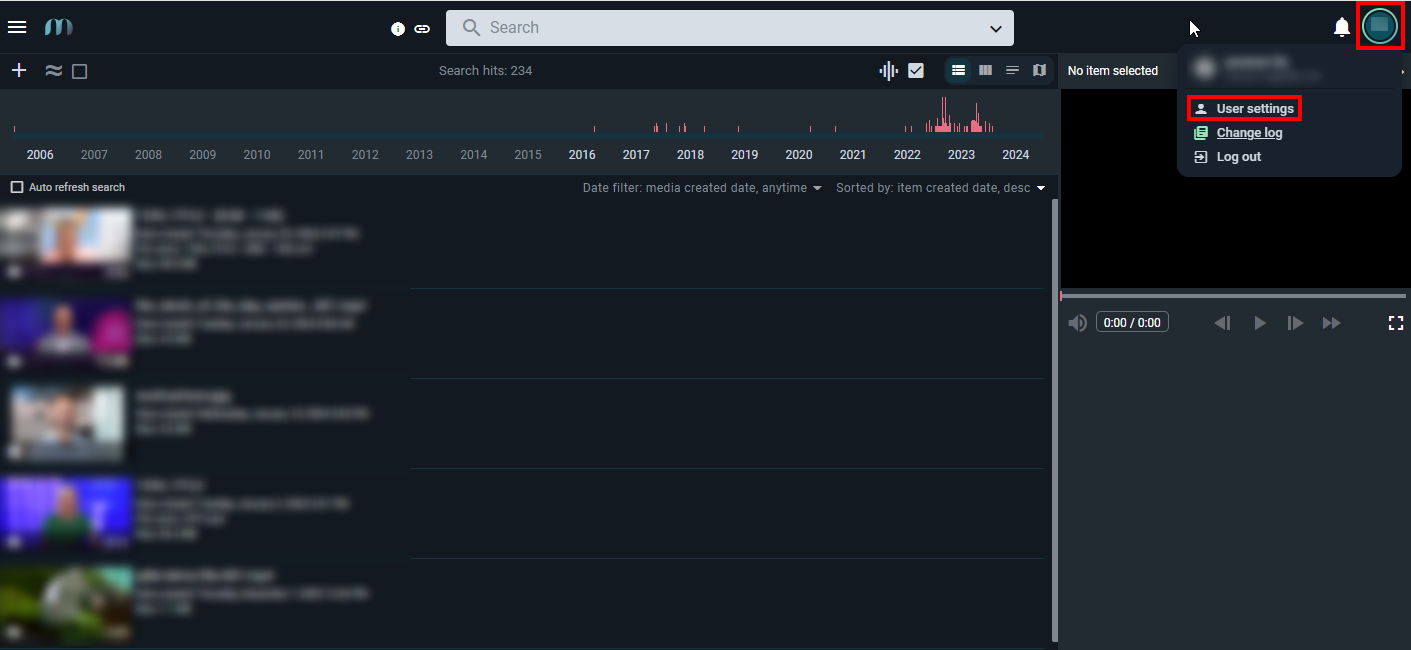
Task: Click the notifications bell icon
Action: click(1342, 27)
